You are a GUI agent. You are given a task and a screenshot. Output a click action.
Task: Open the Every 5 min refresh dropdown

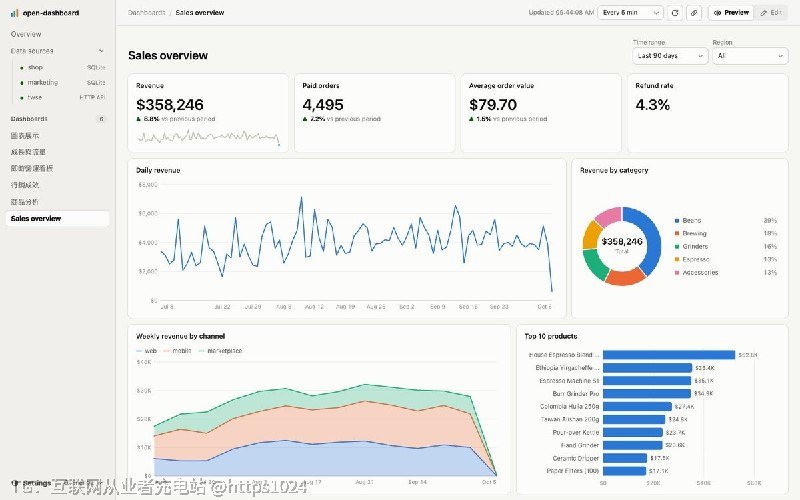pyautogui.click(x=630, y=13)
